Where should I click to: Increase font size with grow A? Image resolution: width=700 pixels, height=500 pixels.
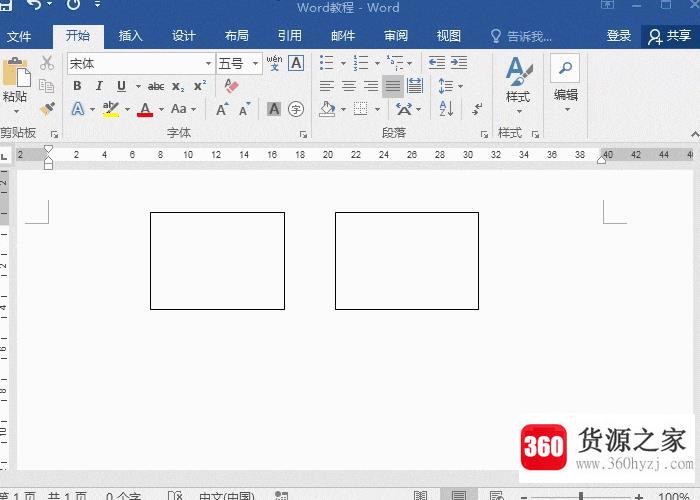(x=222, y=109)
